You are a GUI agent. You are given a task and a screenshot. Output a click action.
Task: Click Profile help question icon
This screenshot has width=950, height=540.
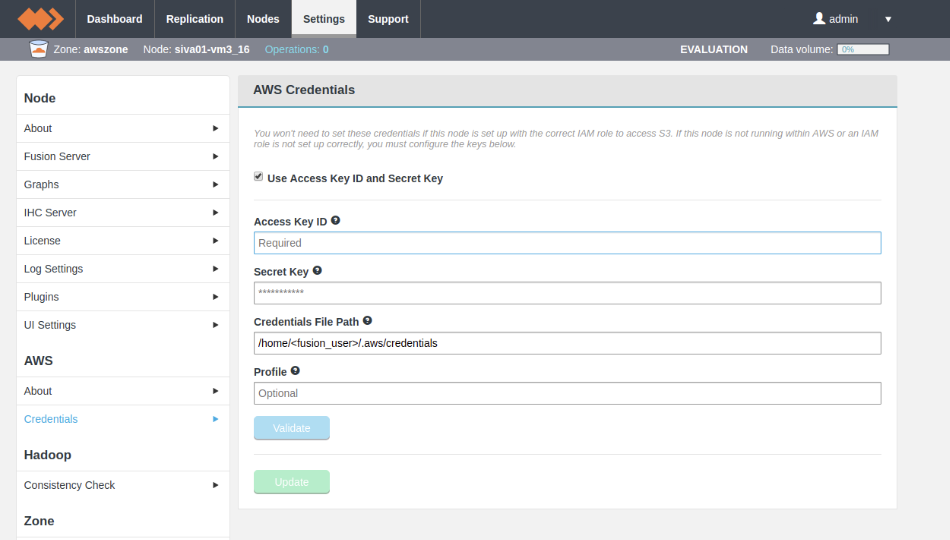tap(295, 371)
